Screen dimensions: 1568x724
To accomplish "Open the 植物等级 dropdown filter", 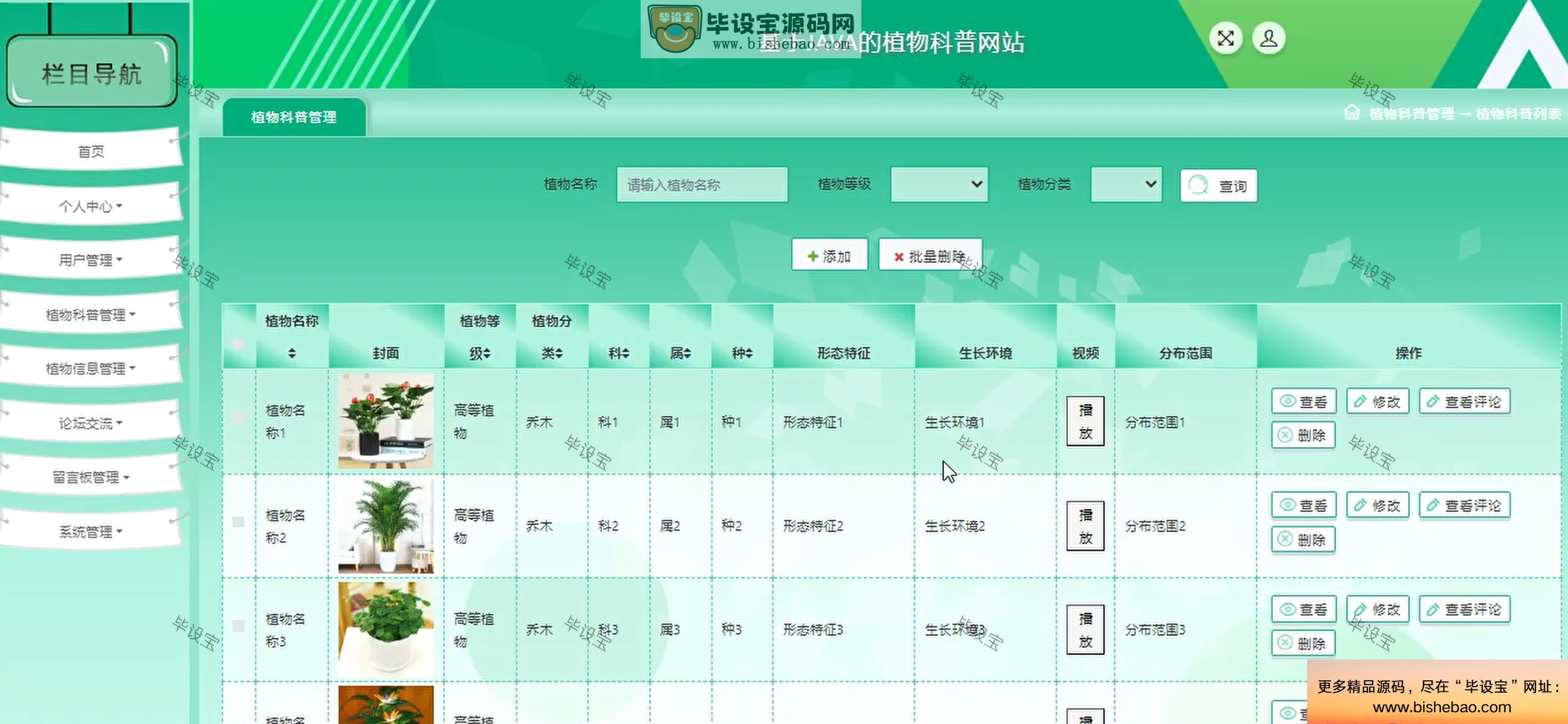I will (939, 184).
